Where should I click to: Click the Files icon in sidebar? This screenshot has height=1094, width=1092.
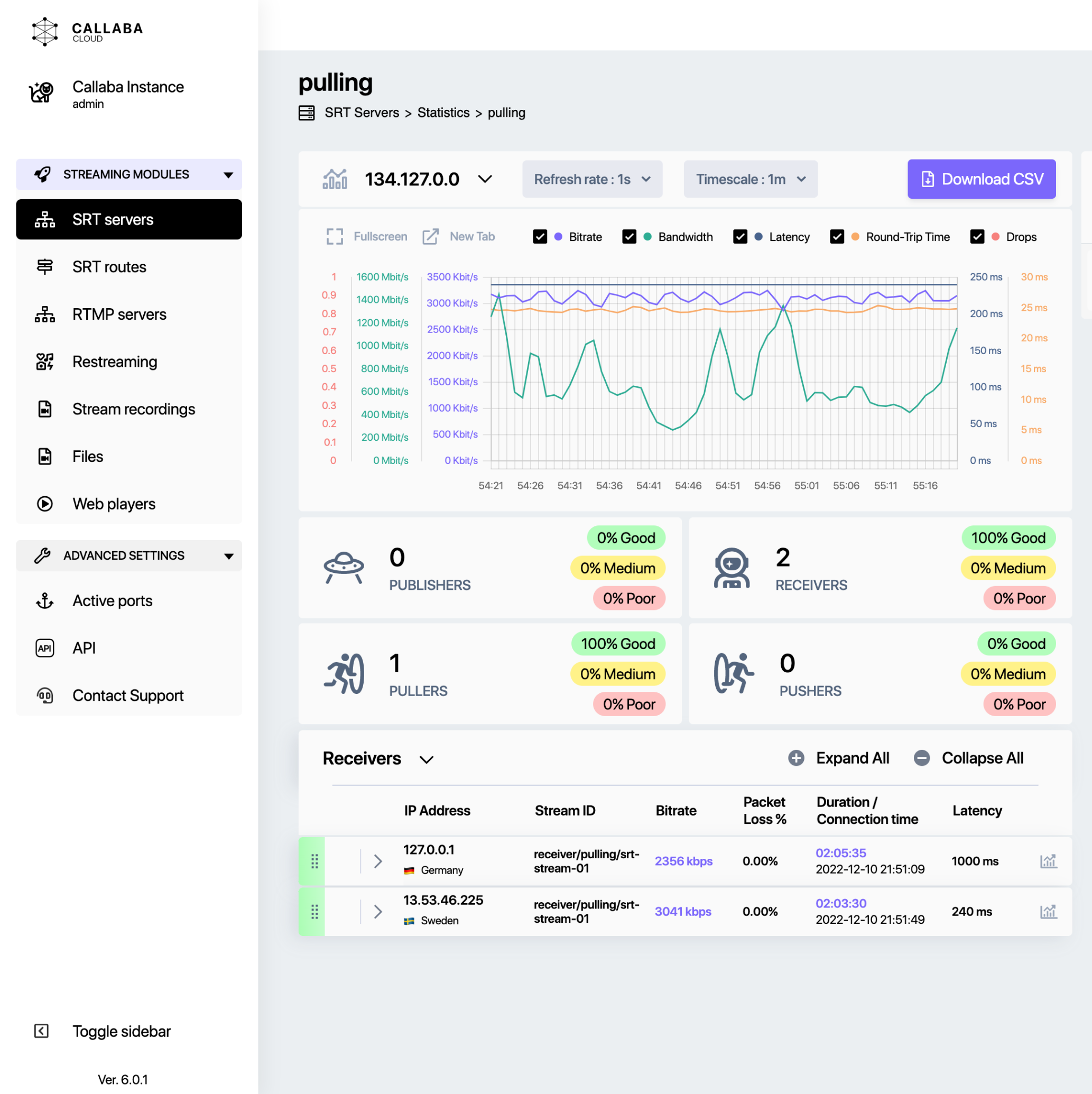(45, 457)
